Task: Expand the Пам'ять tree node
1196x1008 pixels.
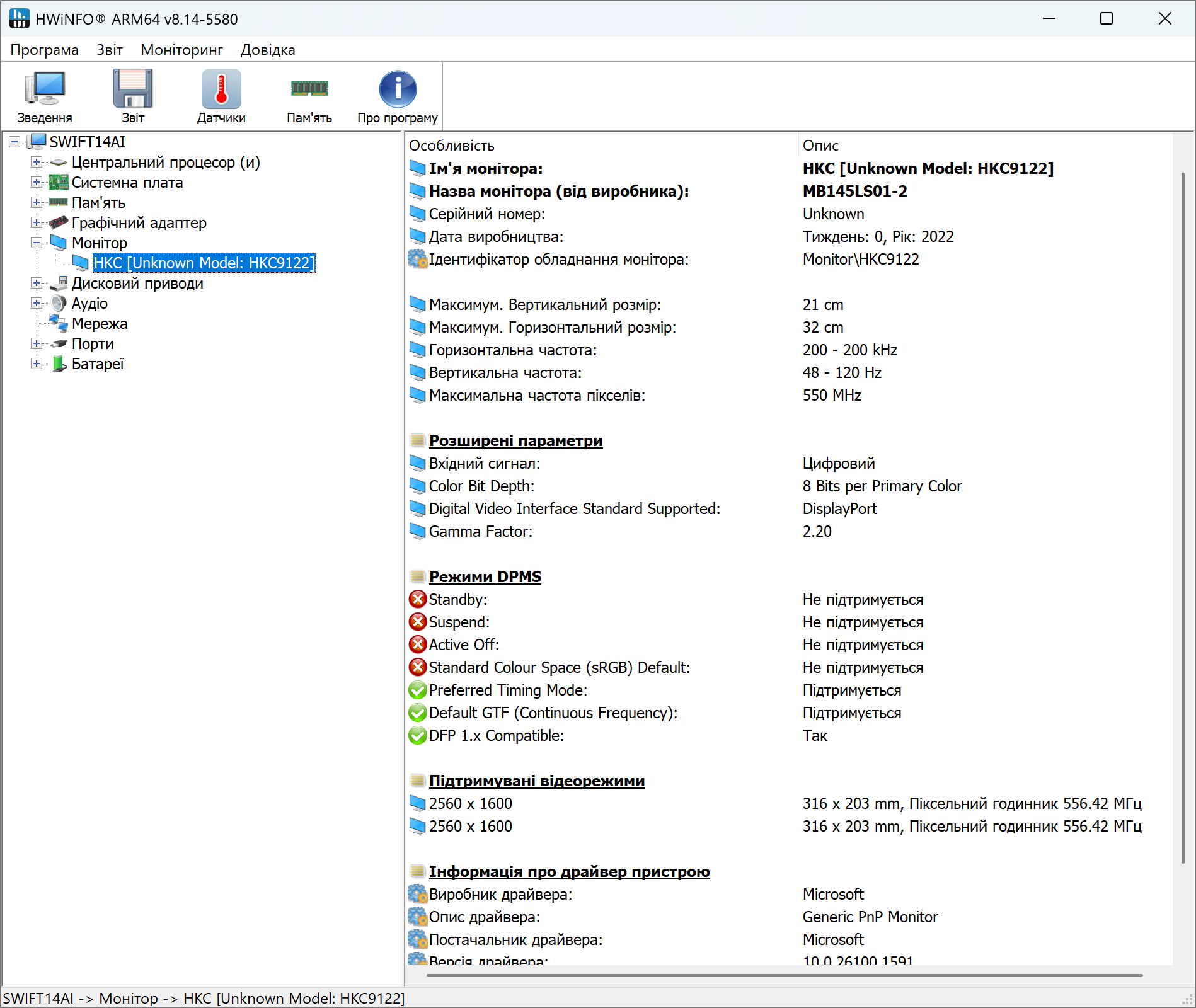Action: pyautogui.click(x=37, y=202)
